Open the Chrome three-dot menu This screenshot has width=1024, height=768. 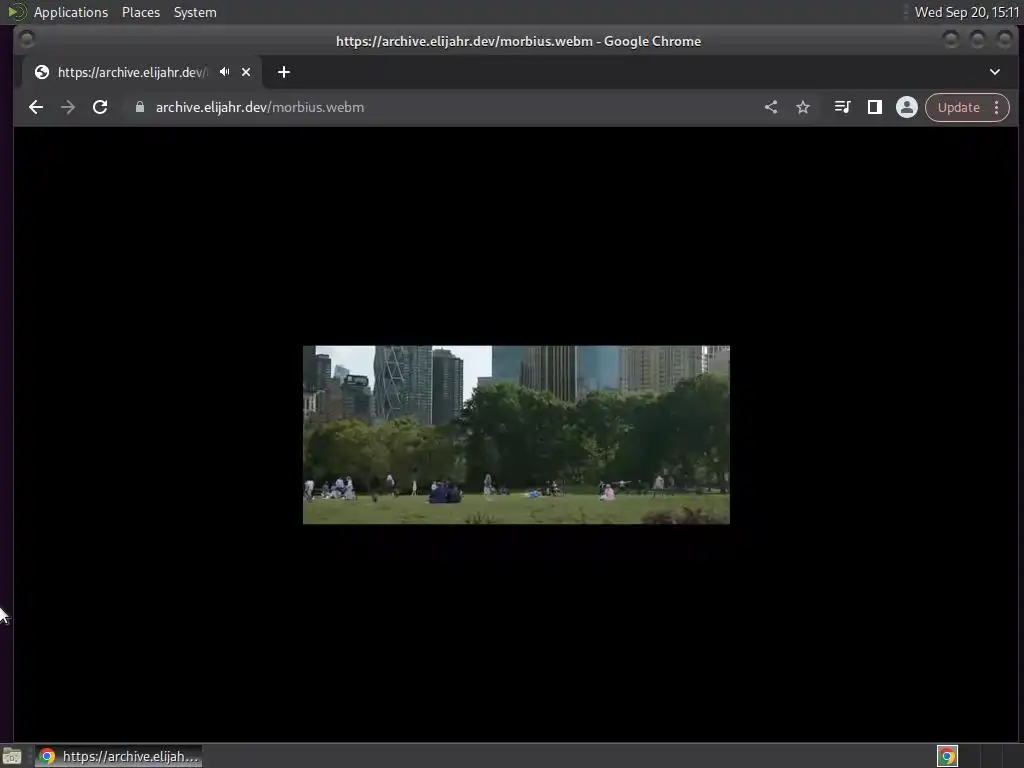point(997,107)
